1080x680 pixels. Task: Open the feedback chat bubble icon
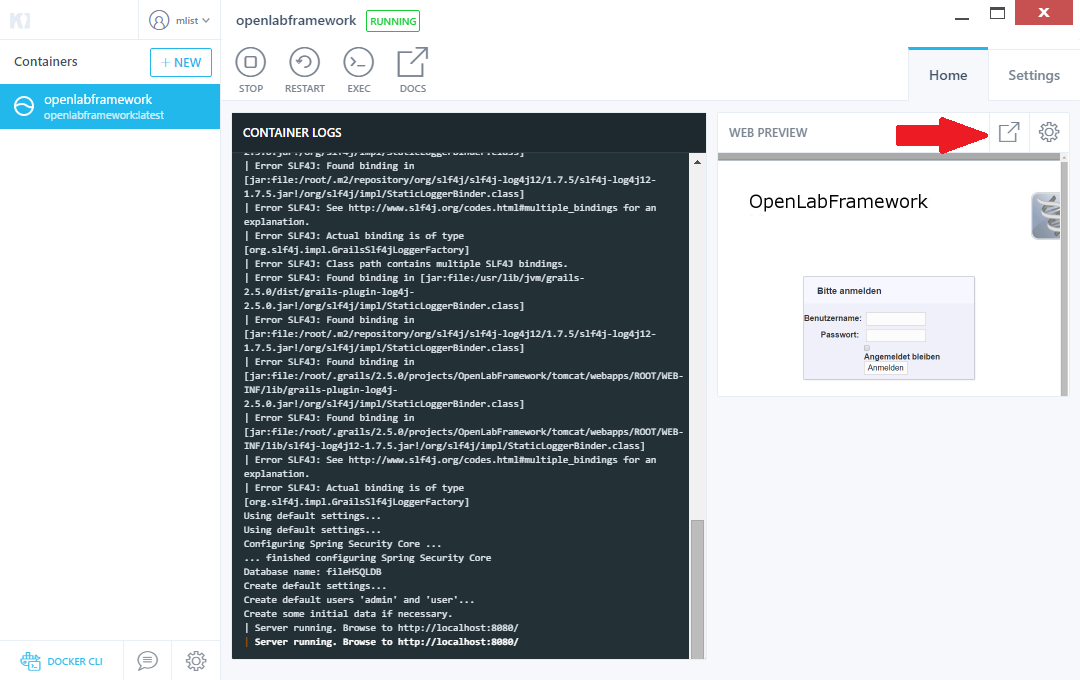click(x=147, y=661)
